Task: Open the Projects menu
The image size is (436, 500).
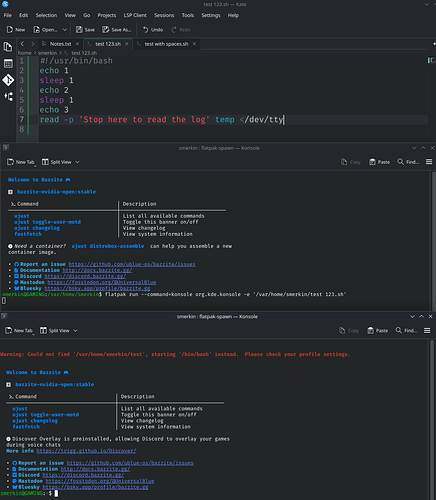Action: [x=107, y=15]
